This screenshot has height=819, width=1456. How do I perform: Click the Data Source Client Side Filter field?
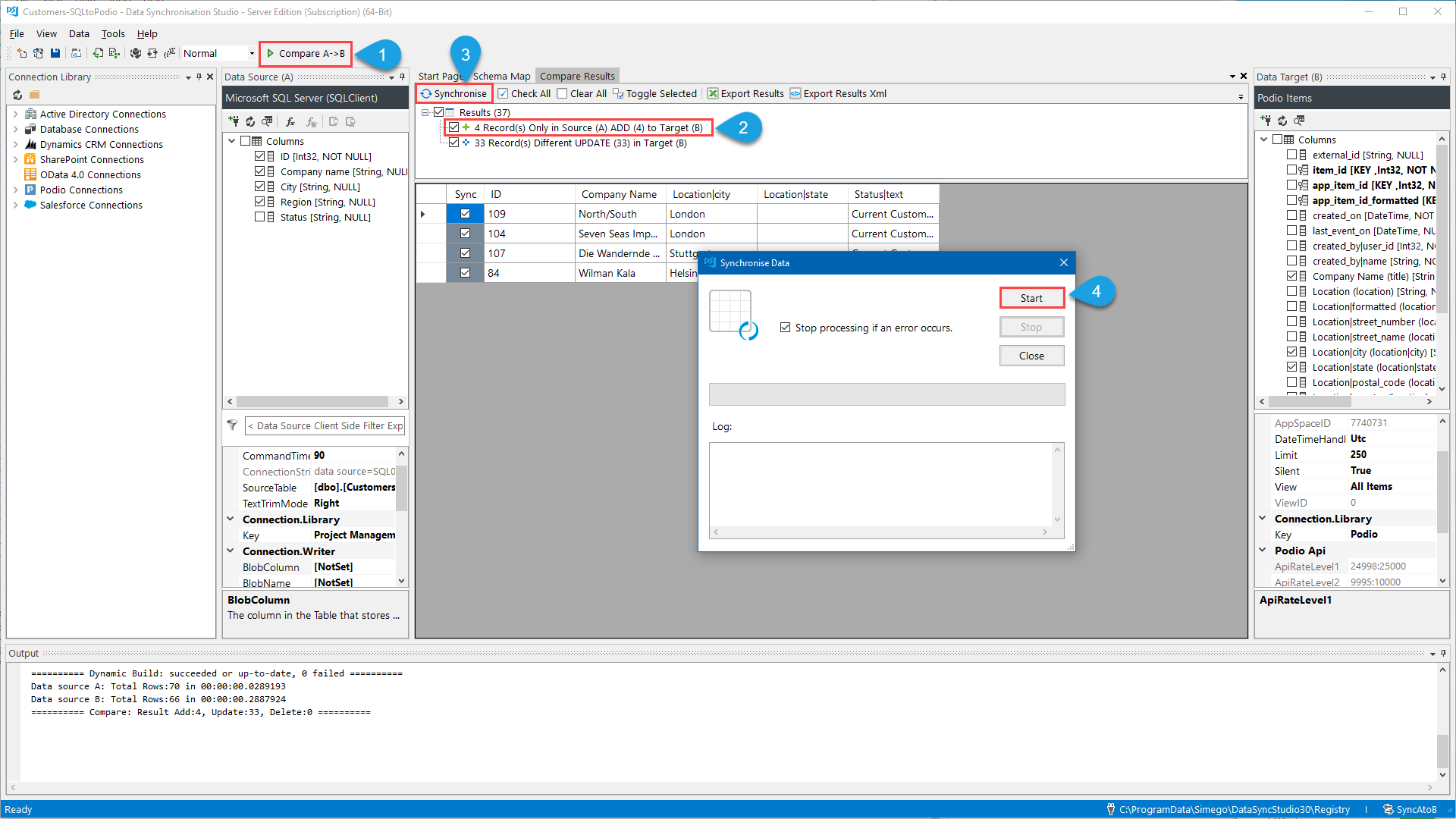click(325, 425)
